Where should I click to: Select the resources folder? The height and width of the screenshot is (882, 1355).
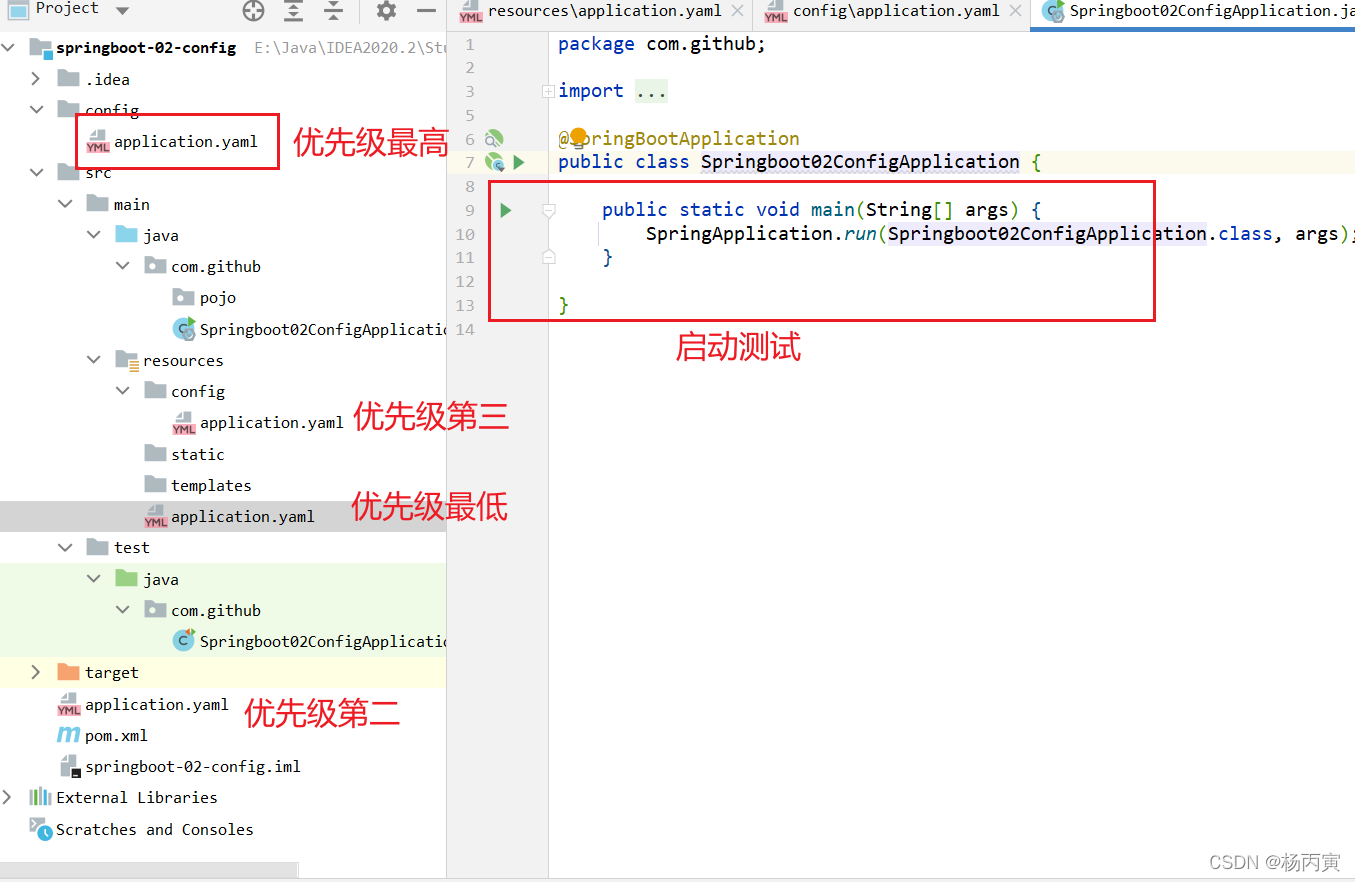tap(183, 360)
